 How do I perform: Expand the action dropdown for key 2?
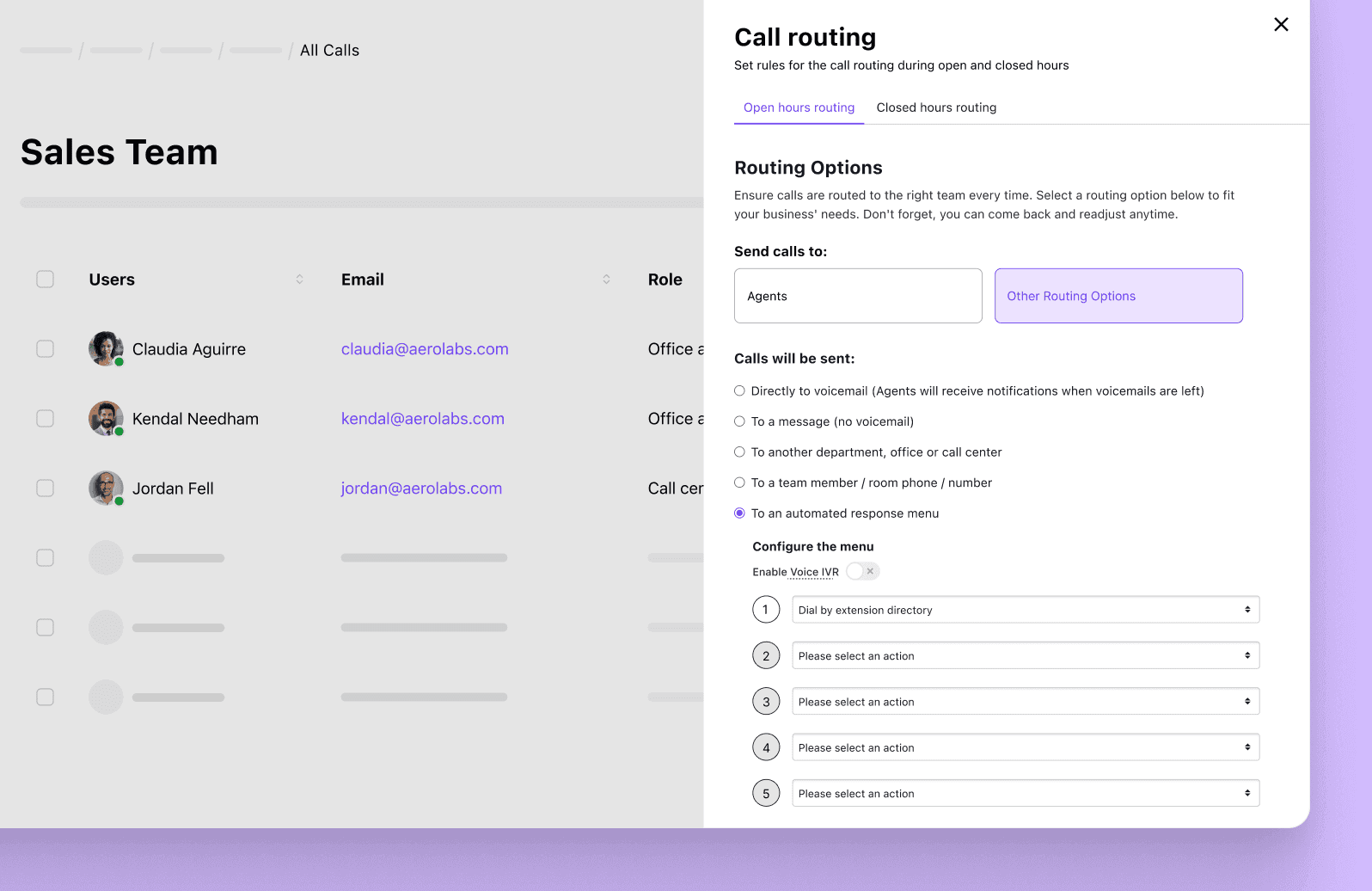point(1025,655)
